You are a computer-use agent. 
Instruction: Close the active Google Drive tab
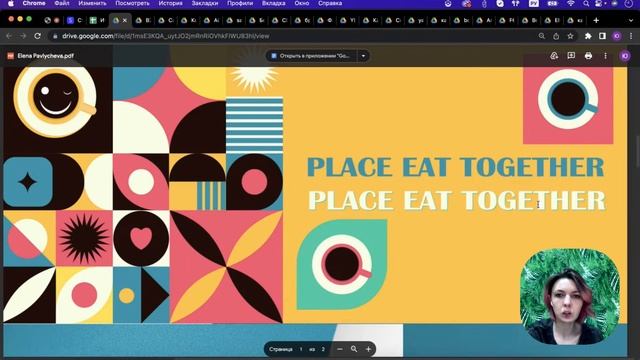tap(125, 20)
